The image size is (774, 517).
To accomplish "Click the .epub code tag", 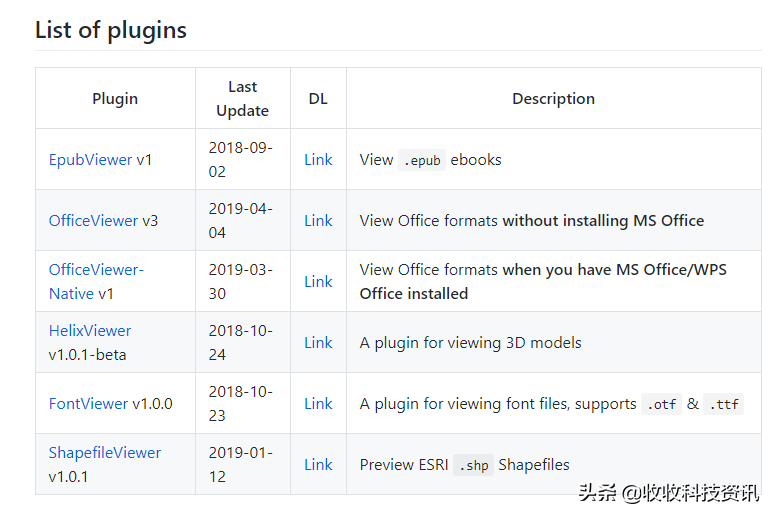I will tap(421, 160).
